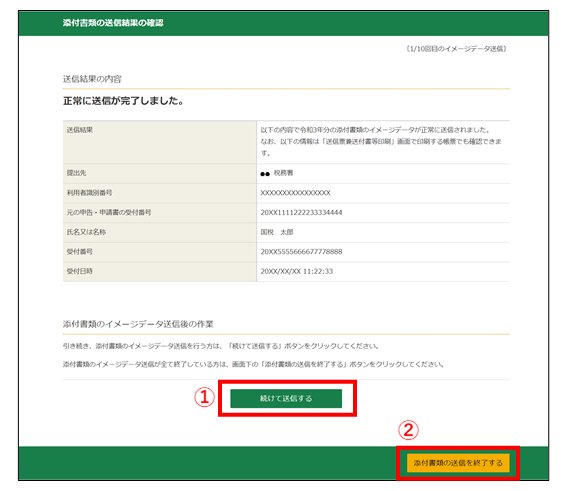Select the receipt number 20XX5555666677778888
This screenshot has width=567, height=491.
[301, 252]
